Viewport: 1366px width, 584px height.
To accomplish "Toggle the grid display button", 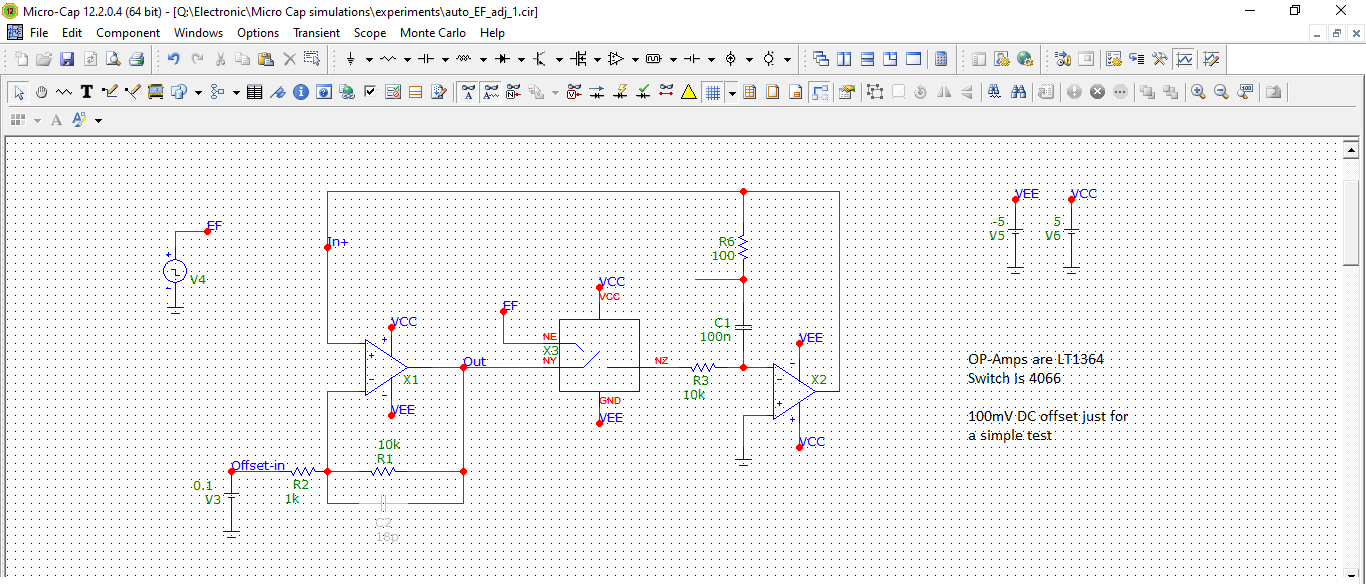I will (x=713, y=92).
